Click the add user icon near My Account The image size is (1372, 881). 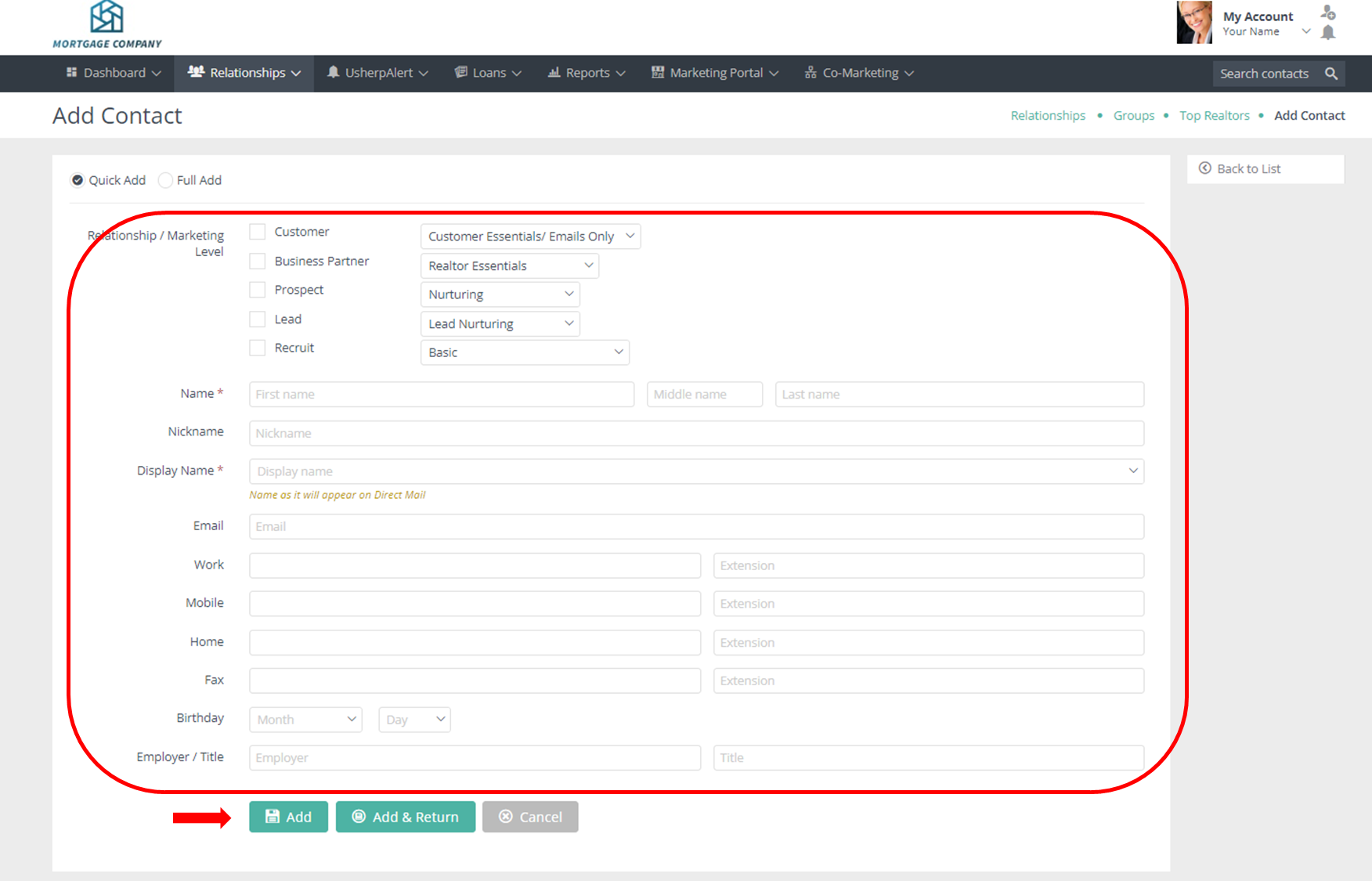(1328, 13)
